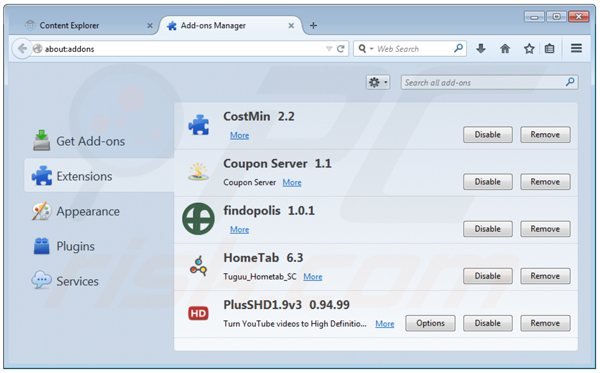Bookmark this page with the star icon
Screen dimensions: 600x373
click(x=529, y=49)
